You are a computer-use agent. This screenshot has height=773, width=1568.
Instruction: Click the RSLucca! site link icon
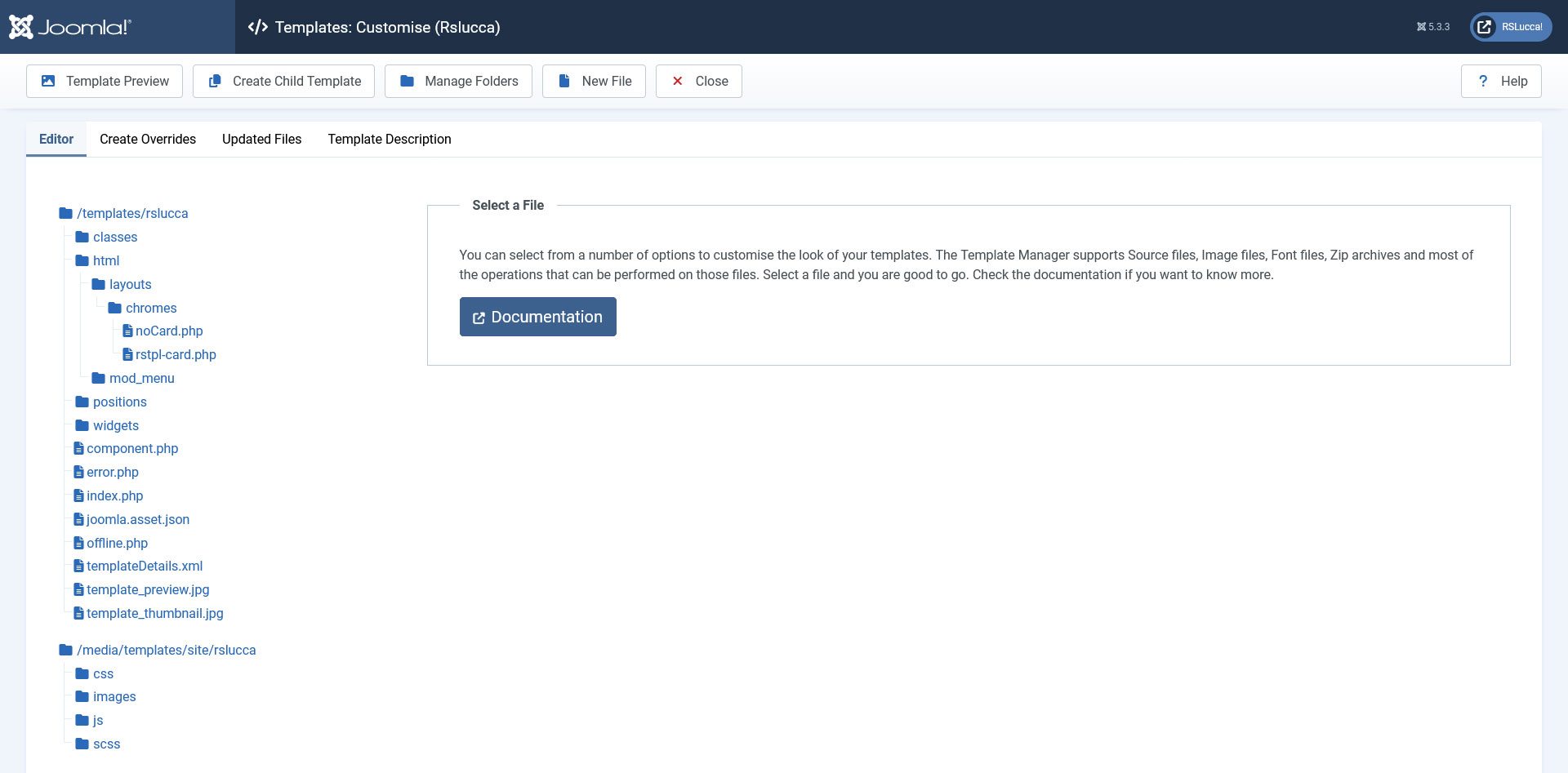point(1485,27)
